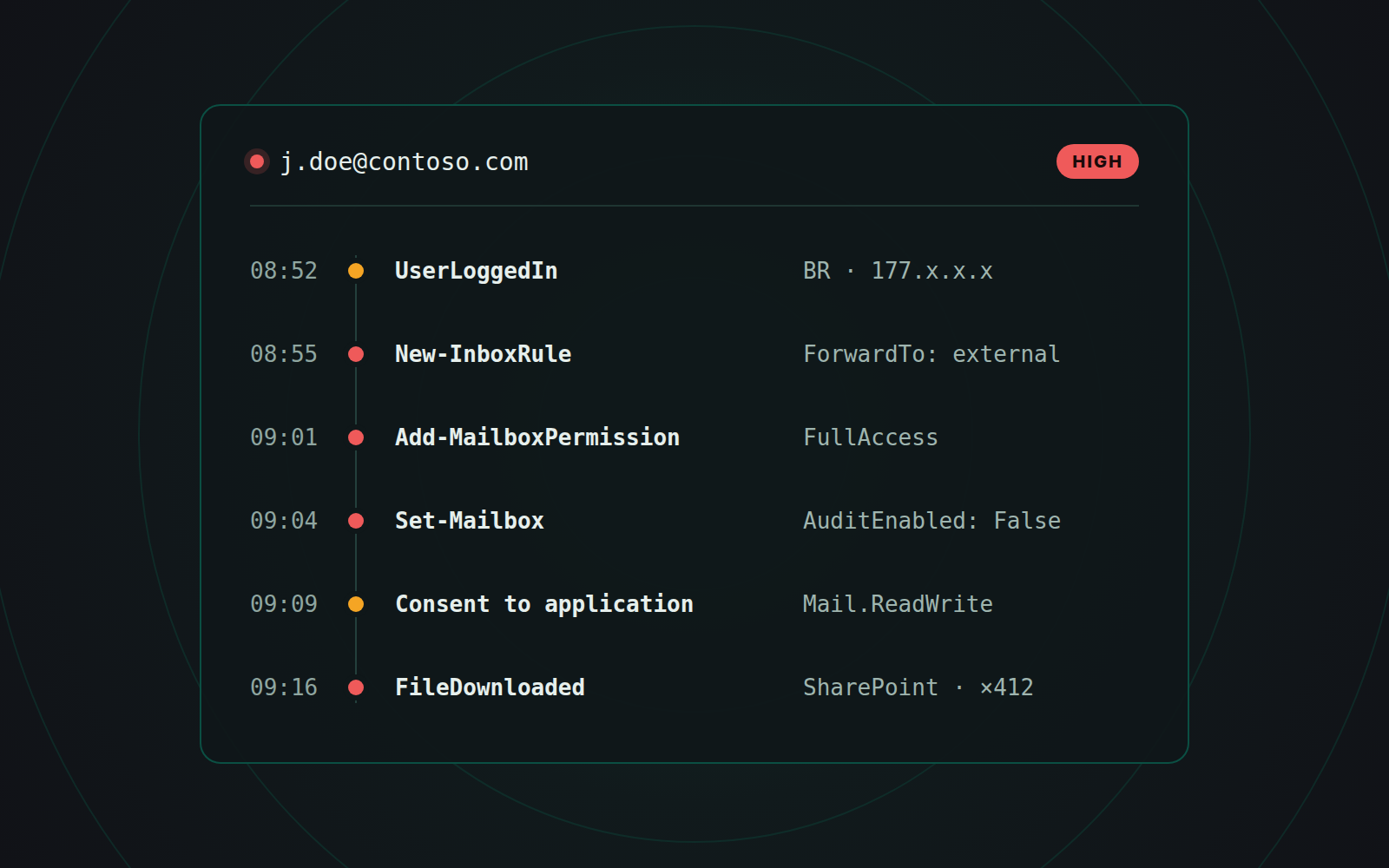The height and width of the screenshot is (868, 1389).
Task: Open the Consent to application event
Action: click(544, 604)
